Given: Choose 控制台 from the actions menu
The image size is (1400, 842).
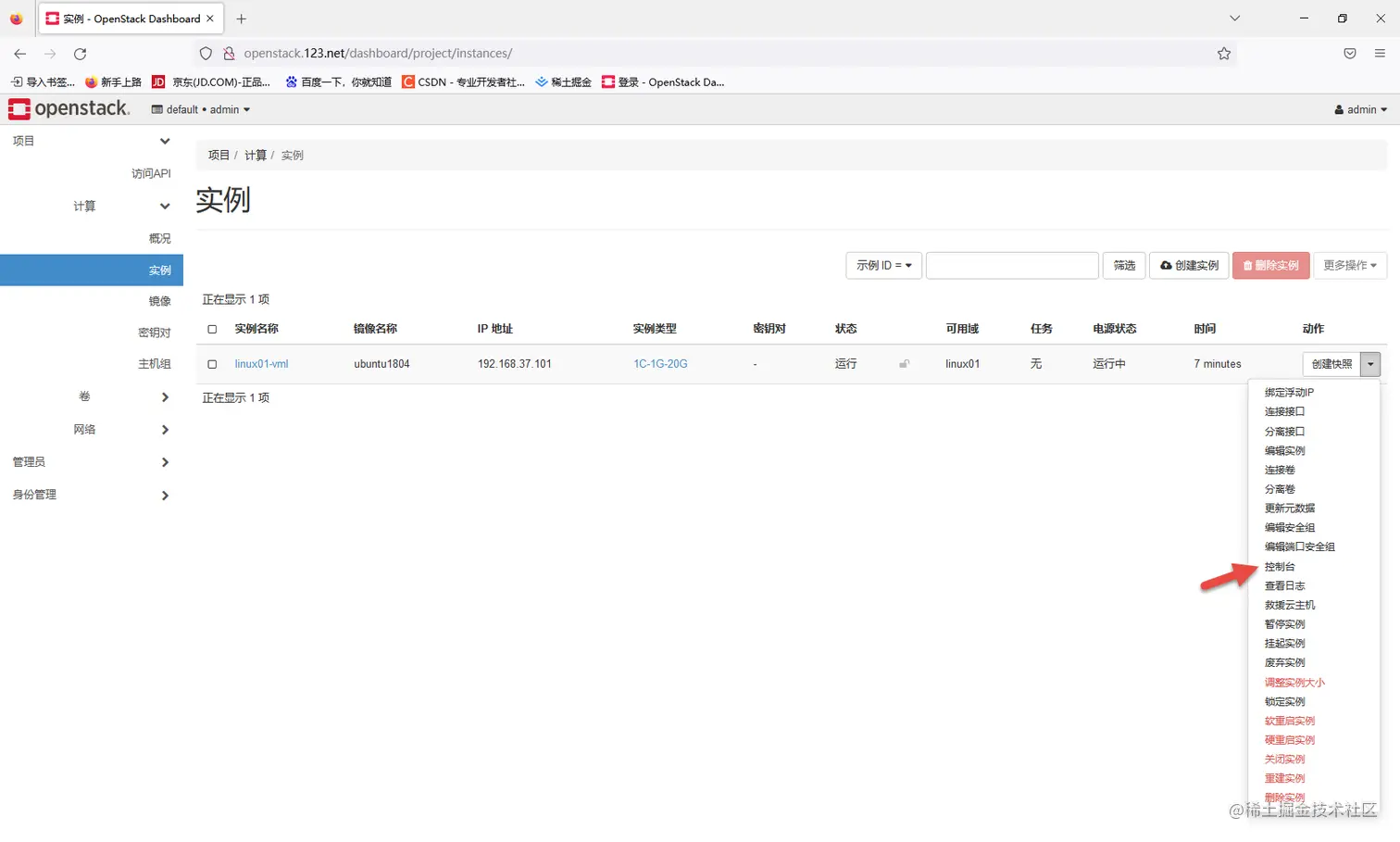Looking at the screenshot, I should click(1280, 567).
